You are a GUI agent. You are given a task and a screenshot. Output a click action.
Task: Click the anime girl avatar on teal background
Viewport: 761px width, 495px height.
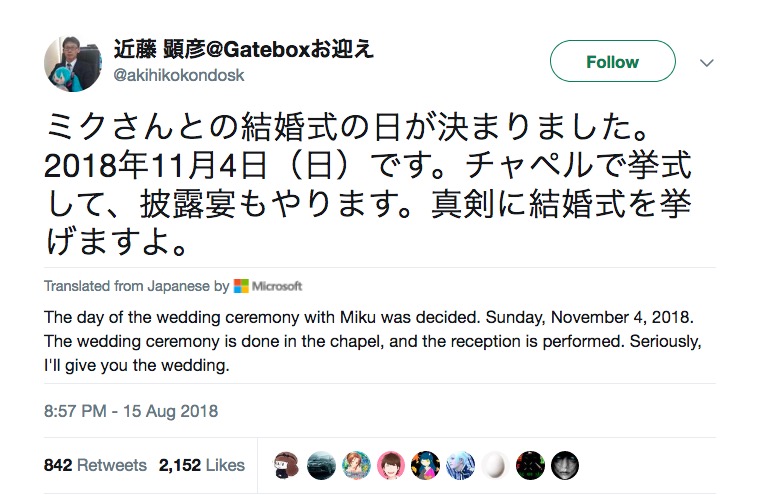[x=356, y=465]
